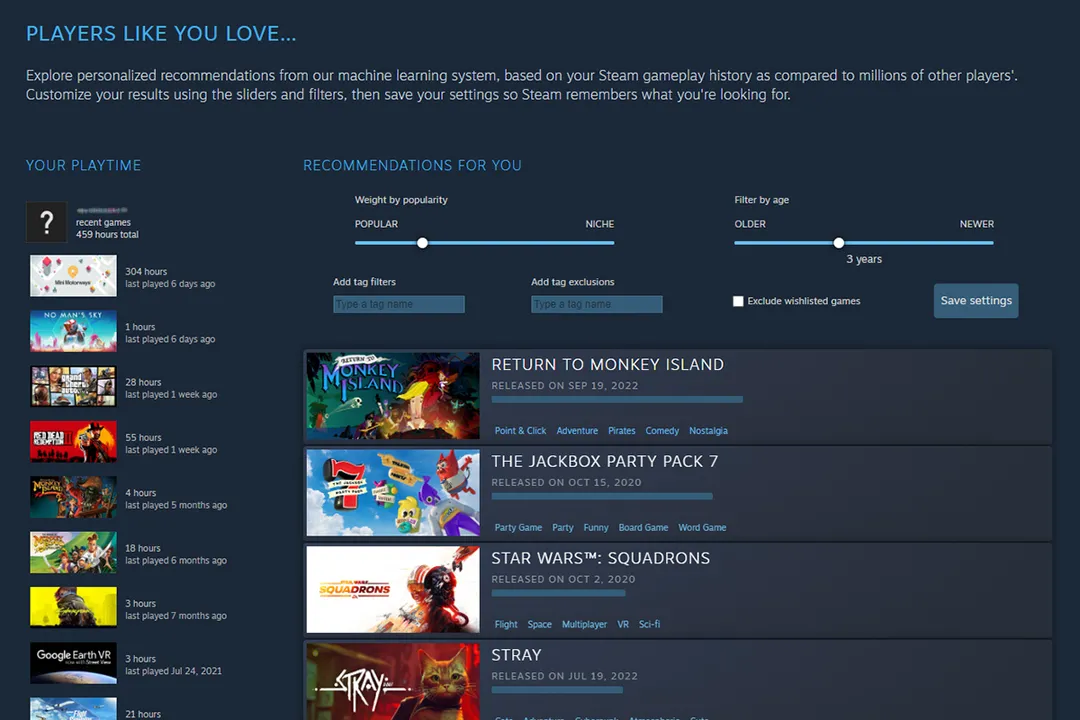
Task: Select the Grand Theft Auto V thumbnail
Action: (x=73, y=387)
